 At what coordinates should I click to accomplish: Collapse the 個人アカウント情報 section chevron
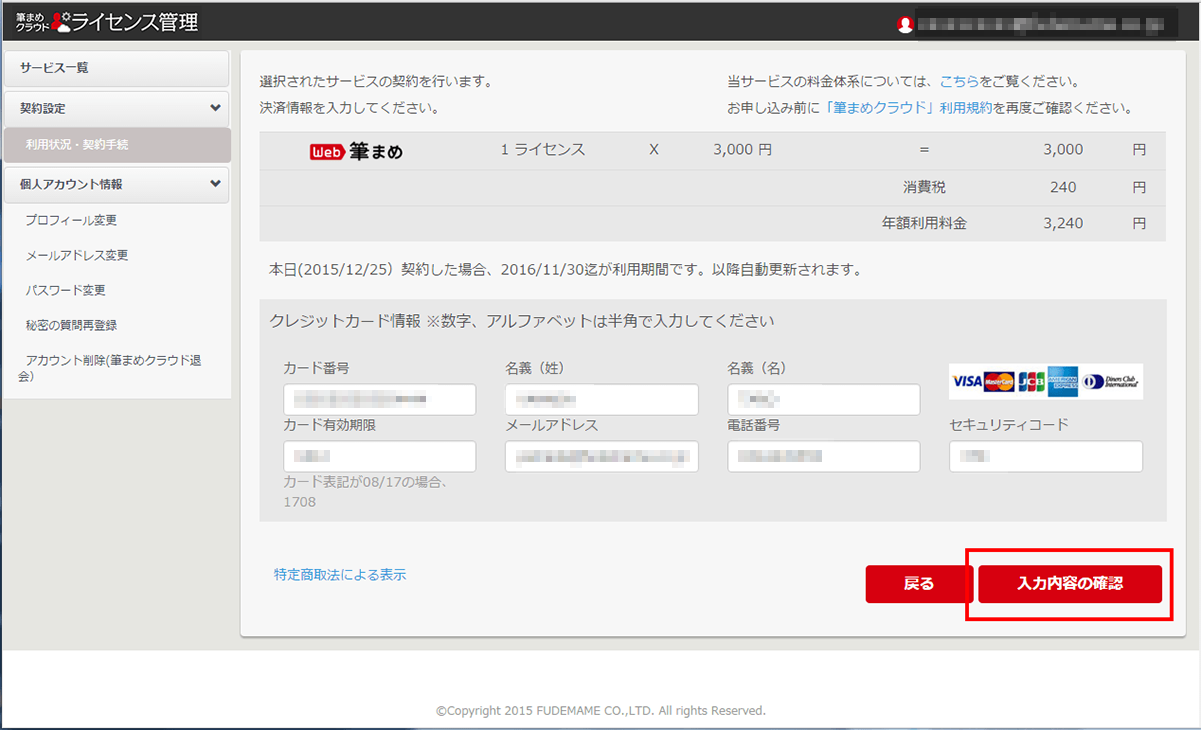point(215,184)
